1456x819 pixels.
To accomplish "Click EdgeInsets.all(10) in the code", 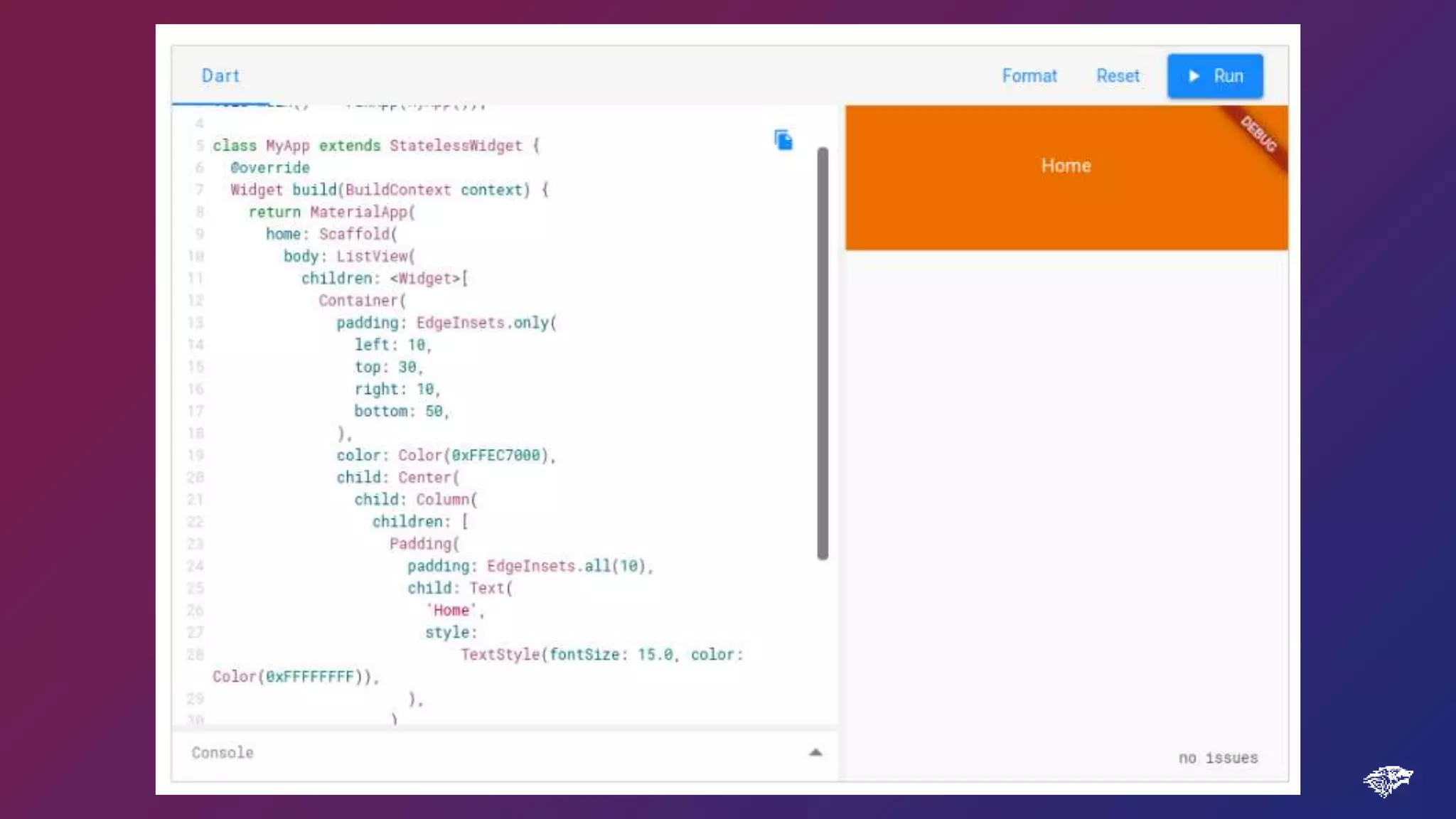I will click(567, 566).
